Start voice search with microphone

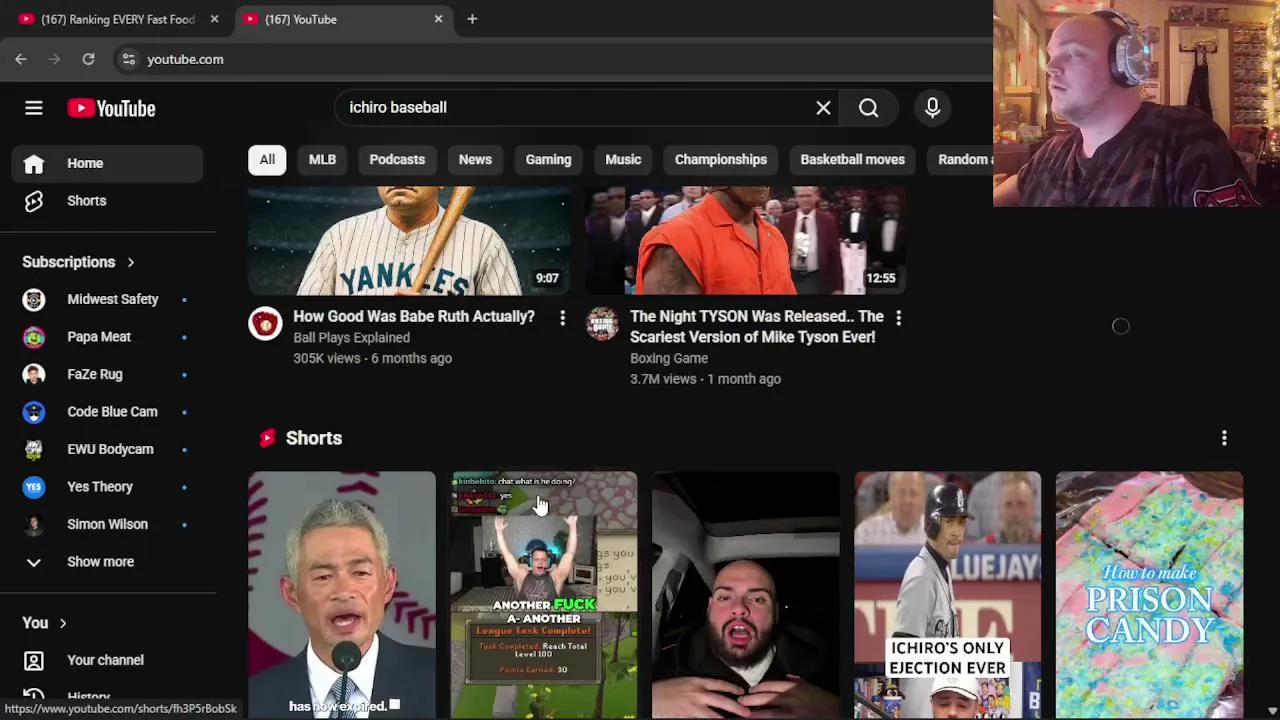coord(932,108)
